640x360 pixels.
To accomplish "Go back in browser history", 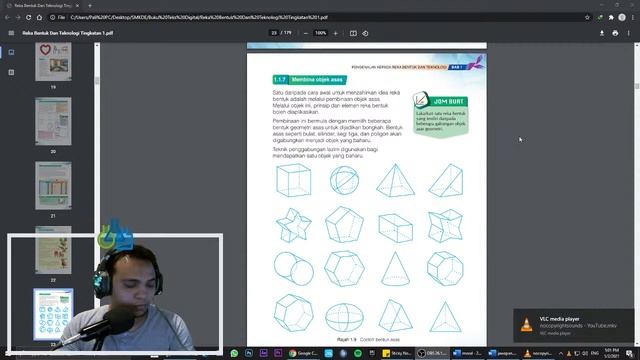I will point(7,17).
